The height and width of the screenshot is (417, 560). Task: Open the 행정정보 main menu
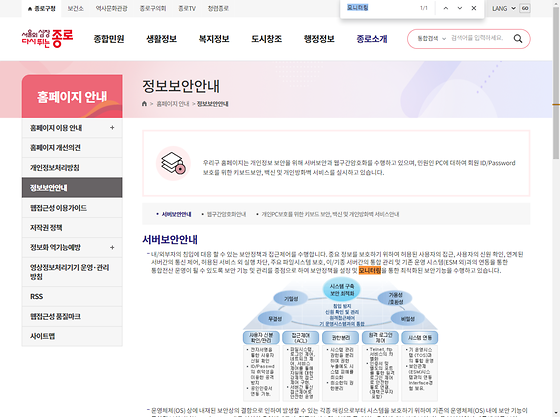click(319, 39)
